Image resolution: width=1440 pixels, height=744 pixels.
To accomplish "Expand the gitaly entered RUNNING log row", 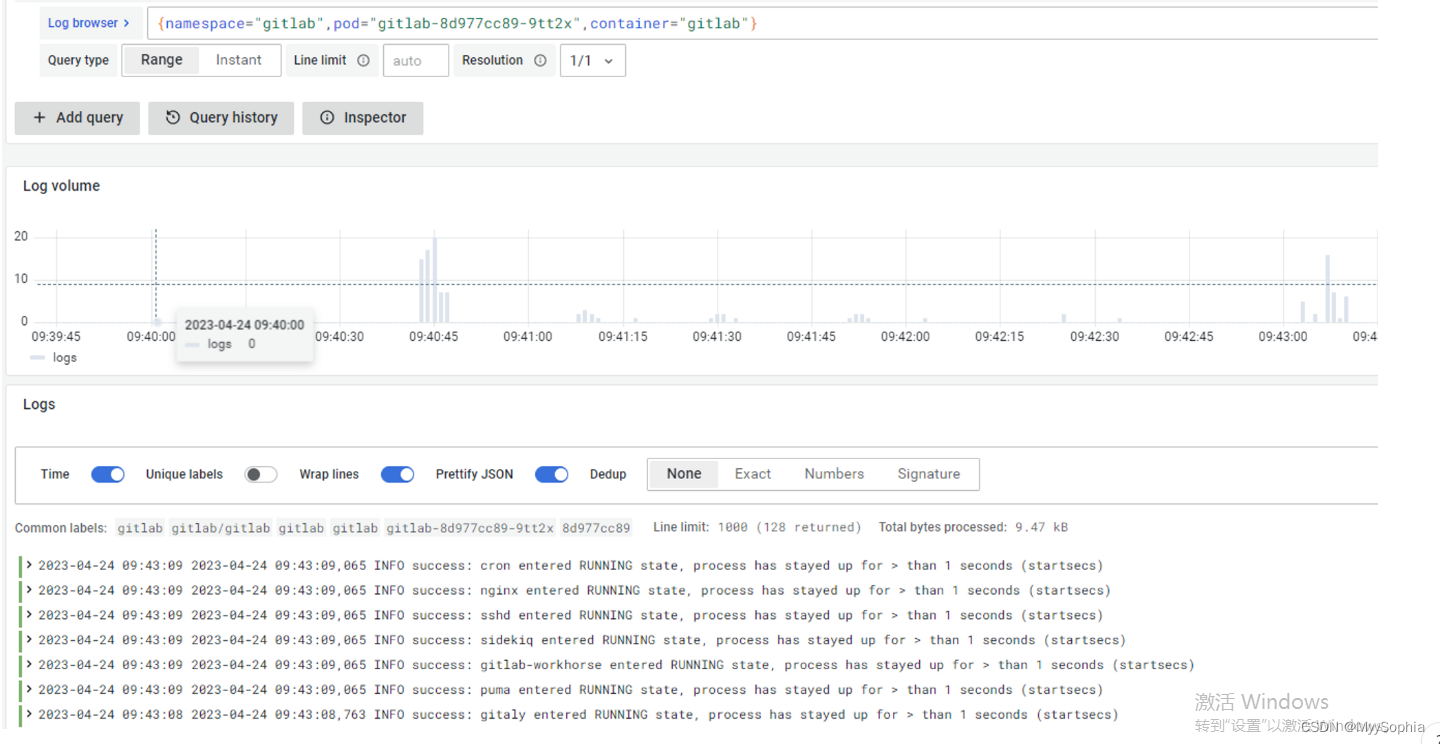I will coord(30,714).
